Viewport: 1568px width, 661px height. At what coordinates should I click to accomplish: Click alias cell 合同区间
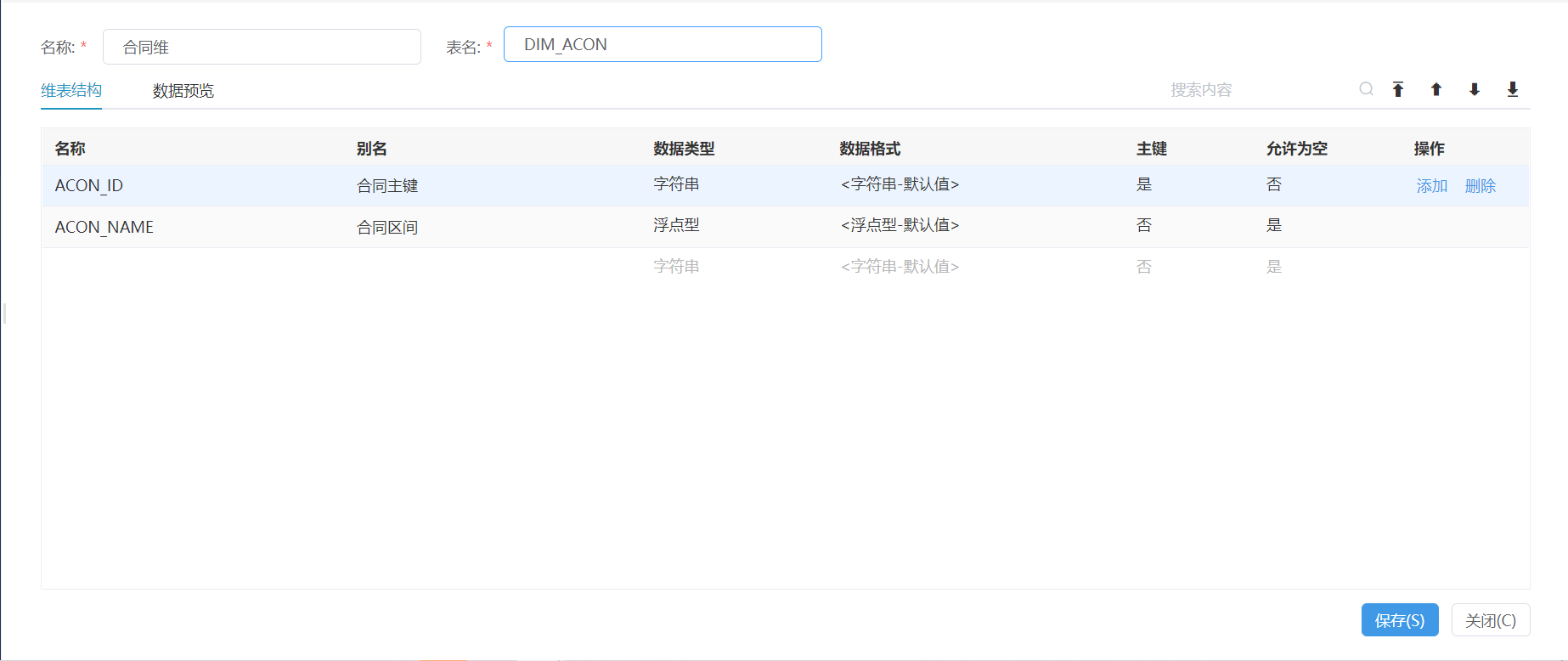coord(387,228)
